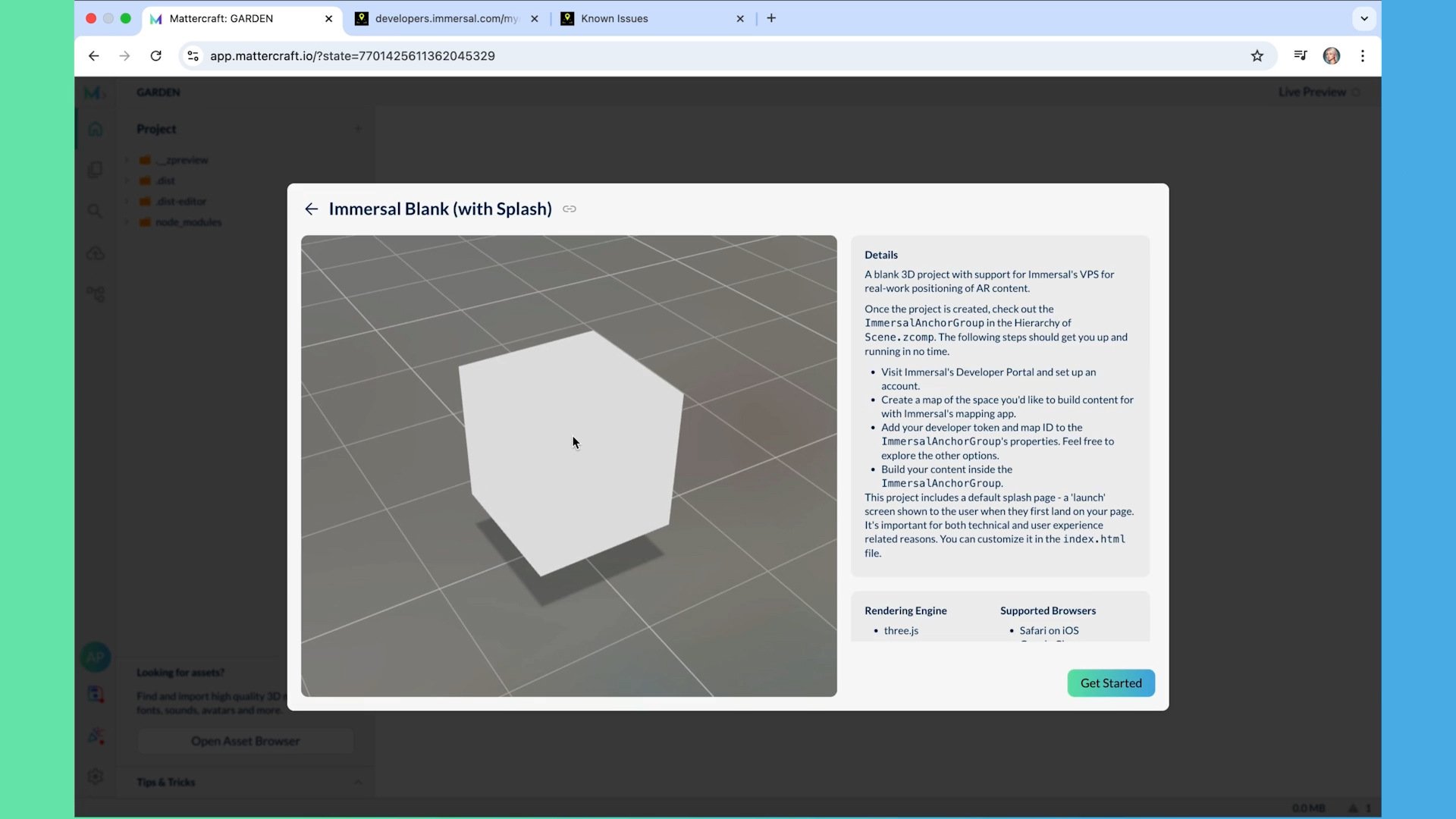Open the version control branch icon
This screenshot has height=819, width=1456.
(x=95, y=294)
